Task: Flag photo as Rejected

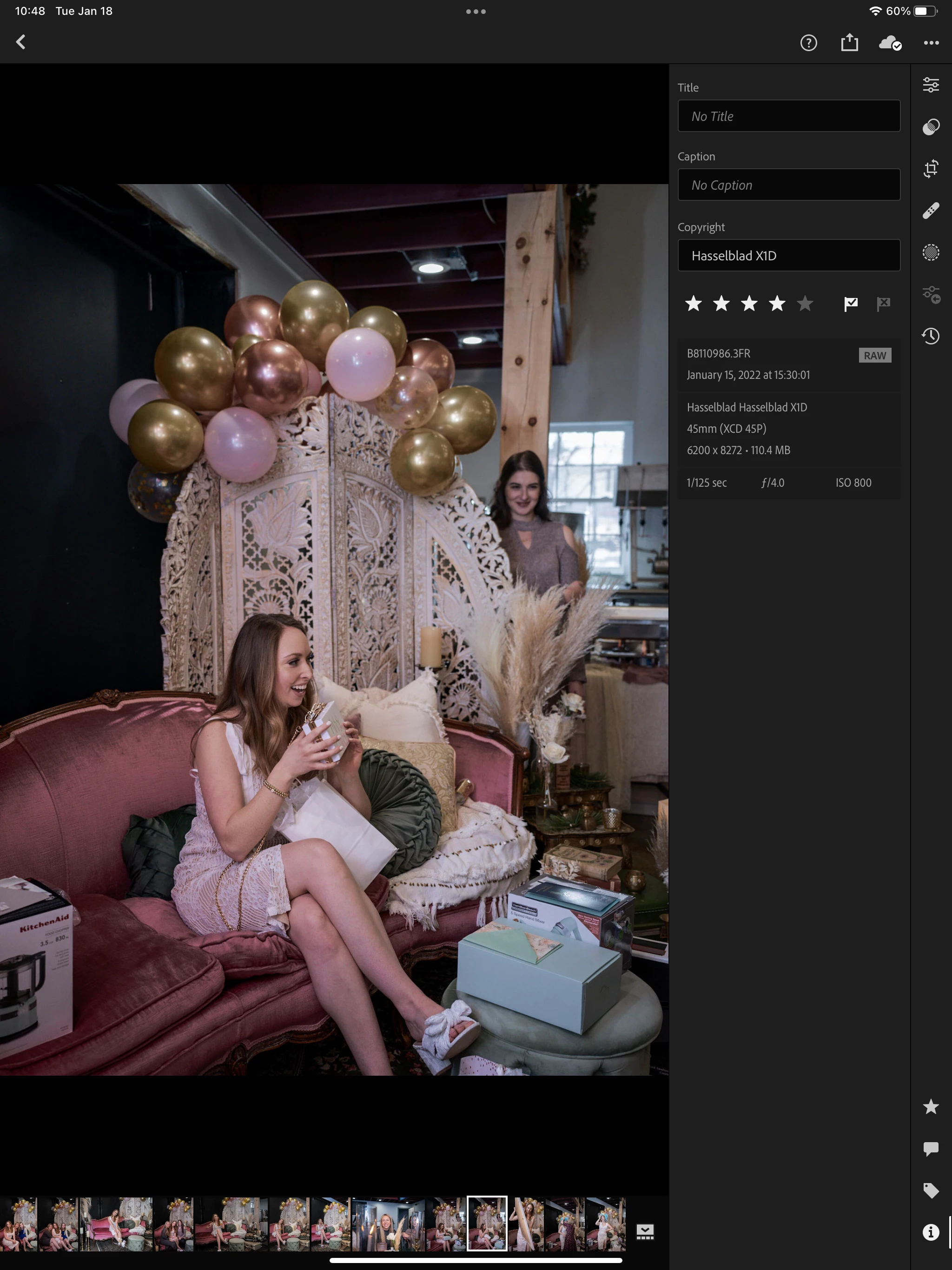Action: 883,304
